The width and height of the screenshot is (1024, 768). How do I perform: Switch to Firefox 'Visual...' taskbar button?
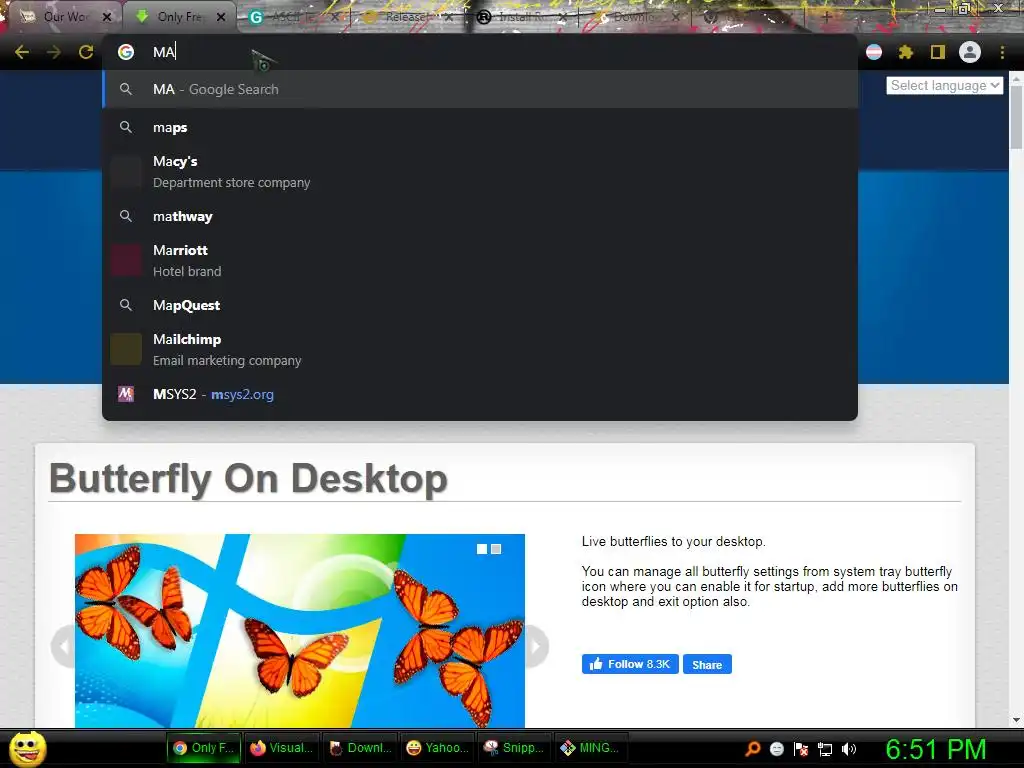(281, 748)
